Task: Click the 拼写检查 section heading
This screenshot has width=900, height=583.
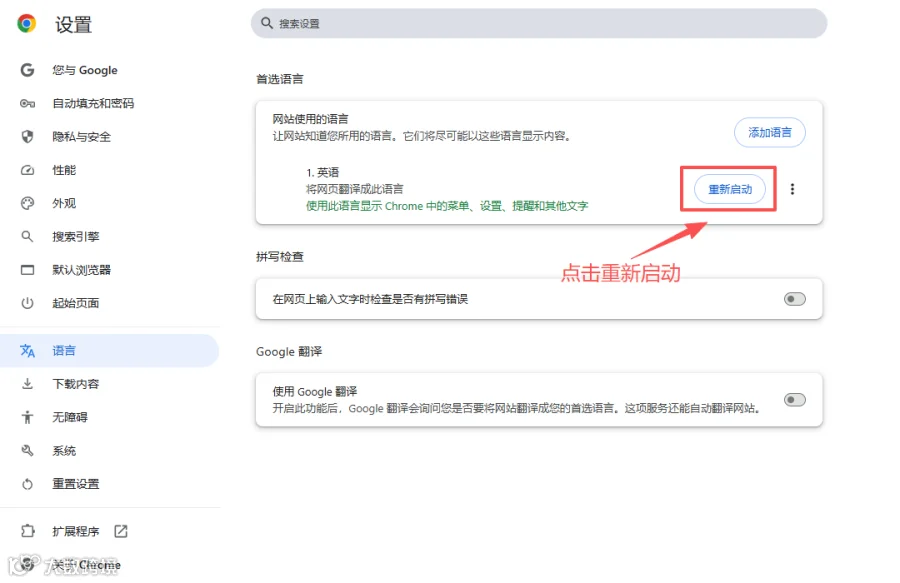Action: coord(280,256)
